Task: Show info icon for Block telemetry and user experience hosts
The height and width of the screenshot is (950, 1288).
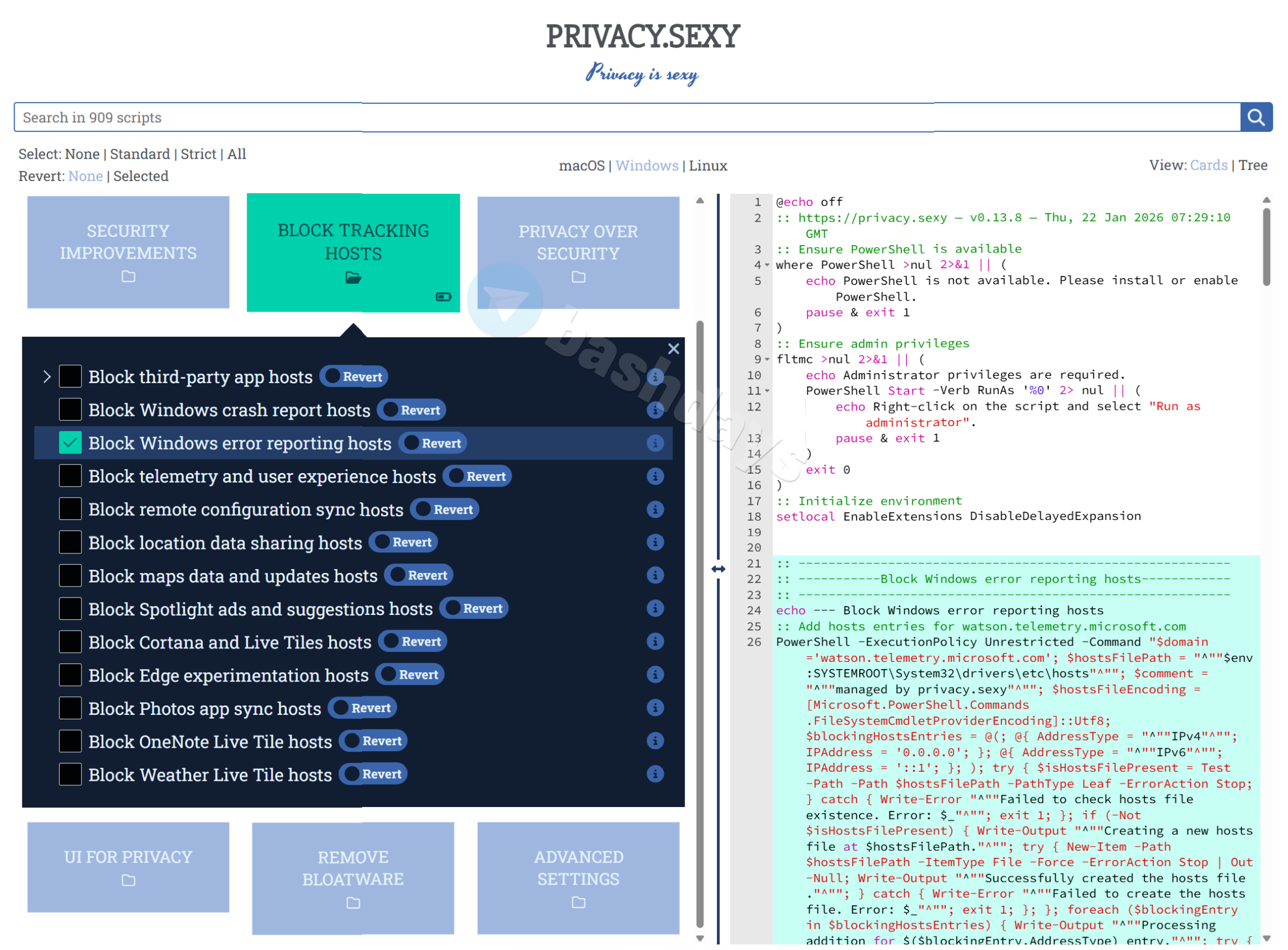Action: coord(655,477)
